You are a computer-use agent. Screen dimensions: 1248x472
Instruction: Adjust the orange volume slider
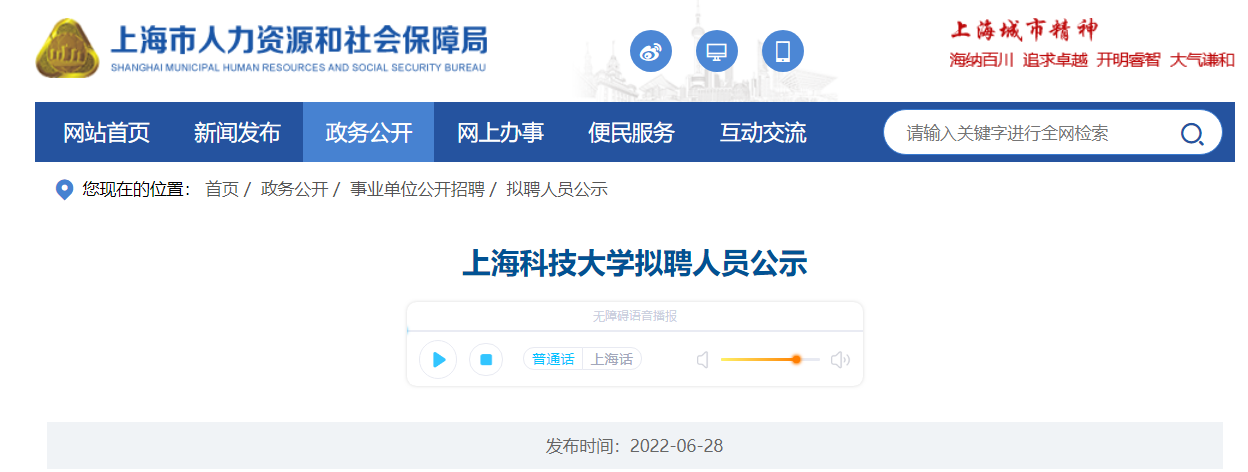tap(796, 360)
